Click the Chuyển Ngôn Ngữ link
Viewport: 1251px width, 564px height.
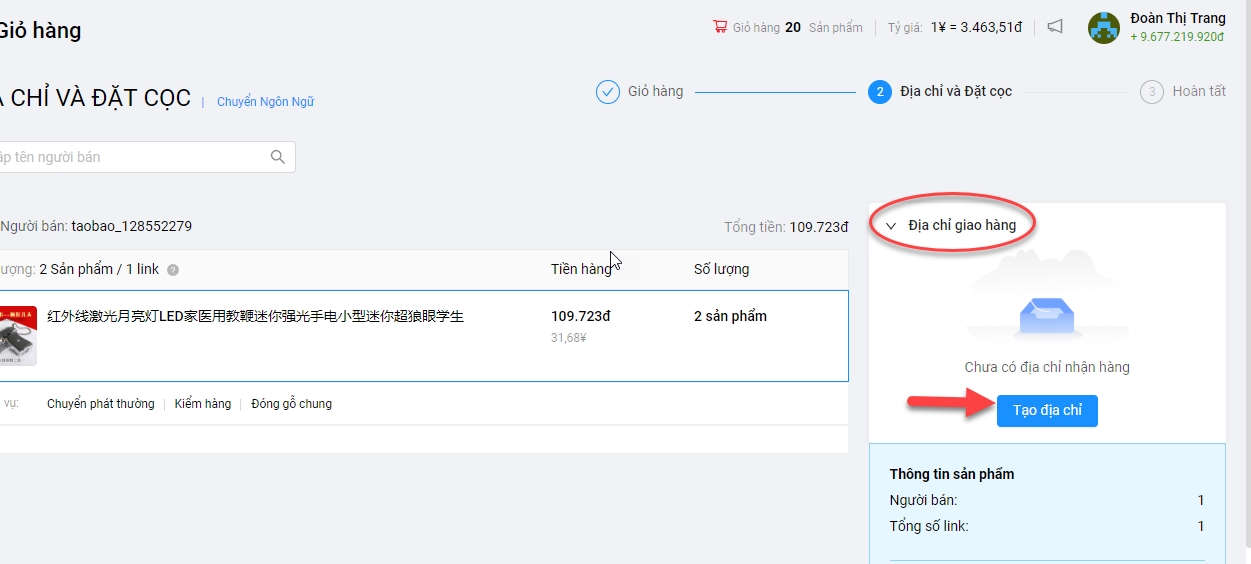point(265,102)
